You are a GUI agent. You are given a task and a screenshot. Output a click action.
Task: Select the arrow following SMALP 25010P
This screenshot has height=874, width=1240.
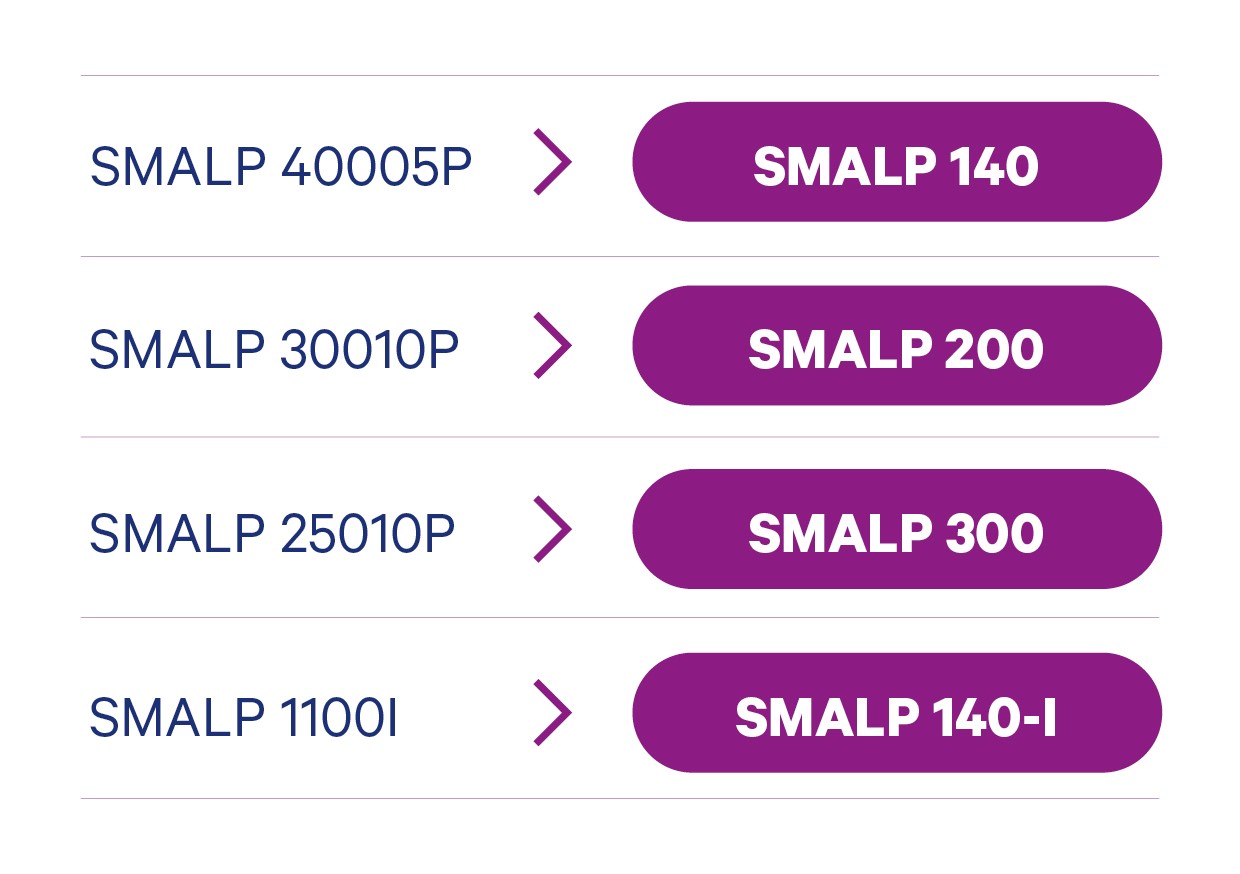[x=553, y=529]
